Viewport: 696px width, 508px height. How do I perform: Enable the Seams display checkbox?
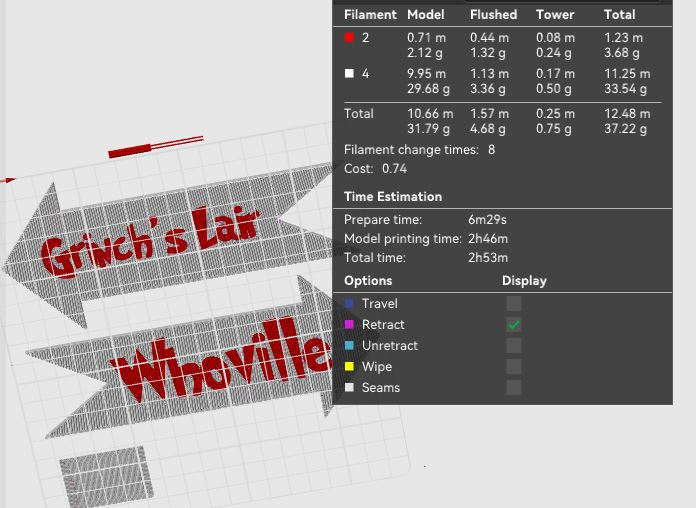[x=514, y=387]
